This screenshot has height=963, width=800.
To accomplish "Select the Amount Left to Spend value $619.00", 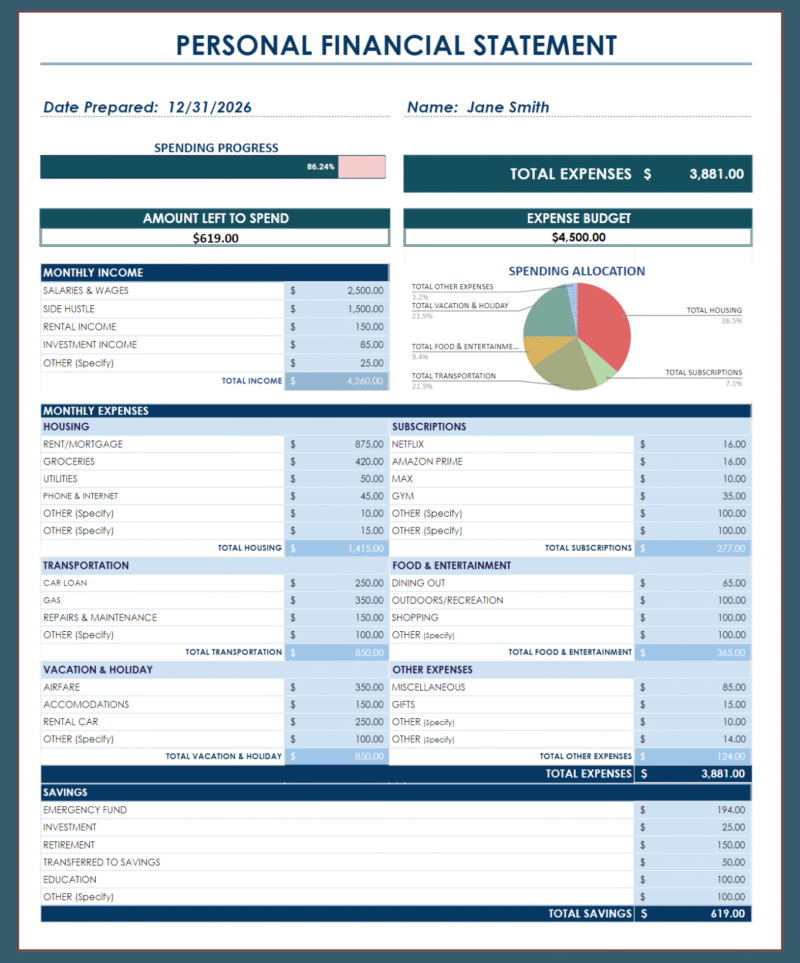I will [x=215, y=238].
